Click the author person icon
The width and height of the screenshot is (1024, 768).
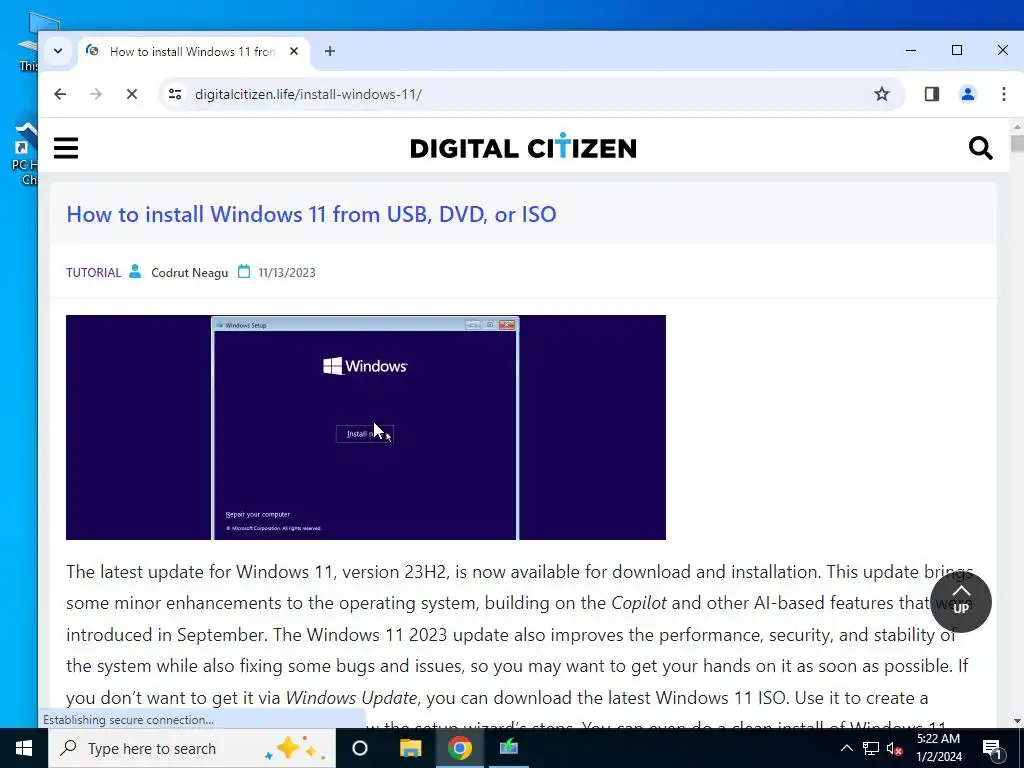click(x=135, y=271)
